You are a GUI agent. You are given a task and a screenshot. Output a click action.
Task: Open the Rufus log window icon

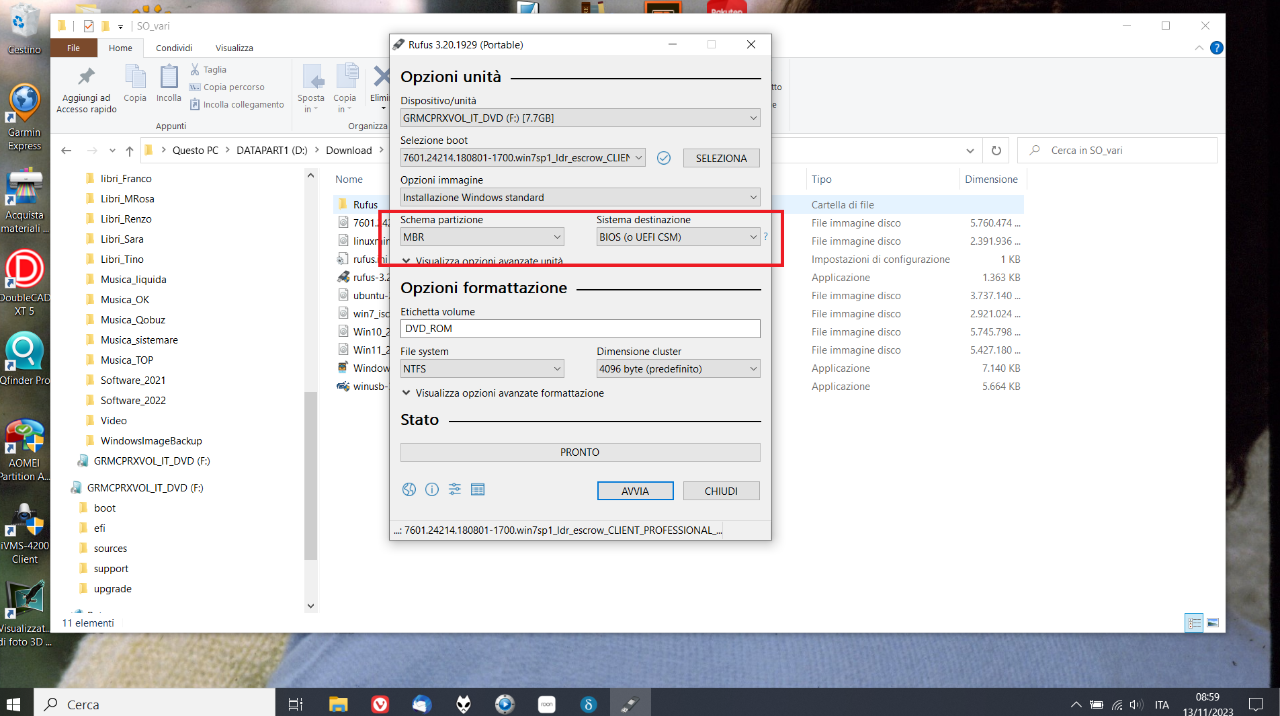click(x=478, y=490)
